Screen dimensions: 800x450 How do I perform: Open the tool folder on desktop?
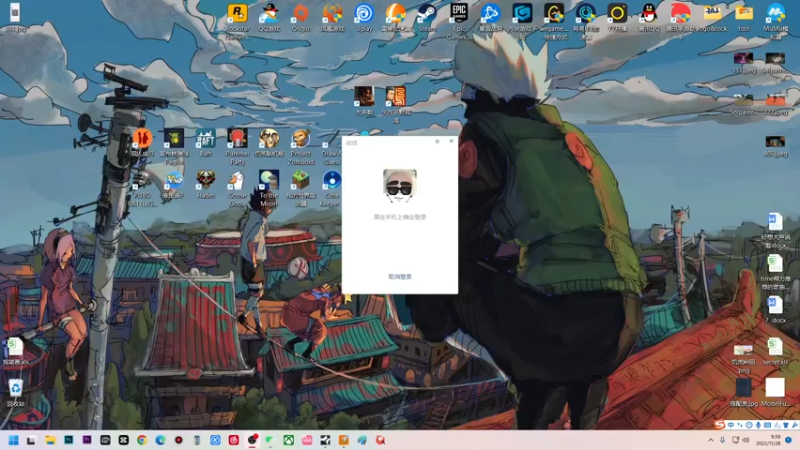[x=743, y=17]
